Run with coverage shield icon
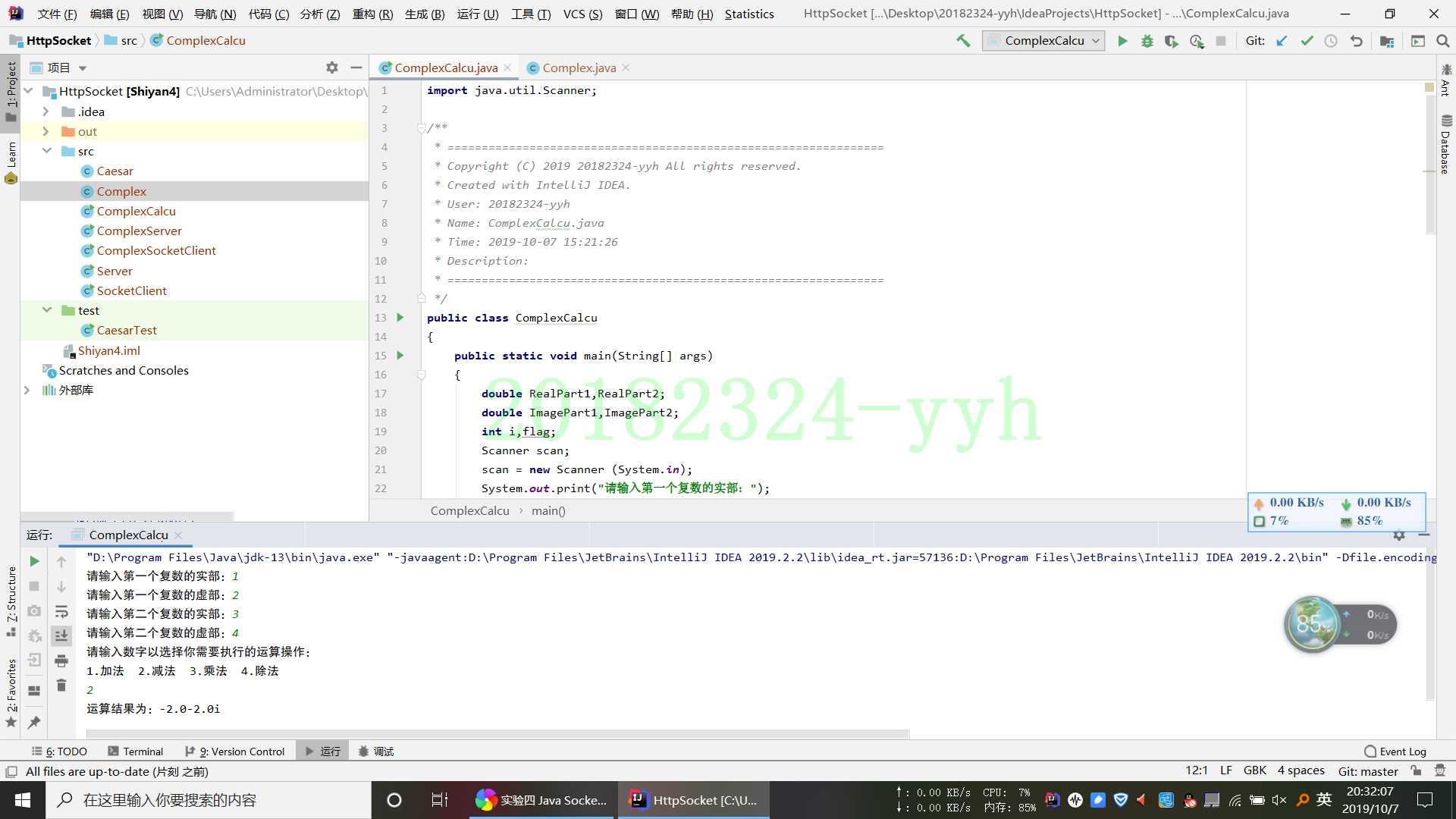Screen dimensions: 1456x819 point(1172,41)
